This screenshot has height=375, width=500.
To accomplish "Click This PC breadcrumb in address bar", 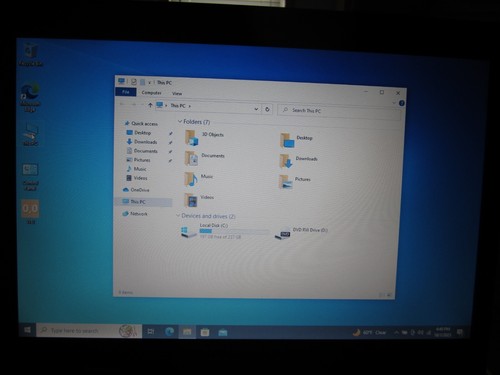I will tap(178, 106).
